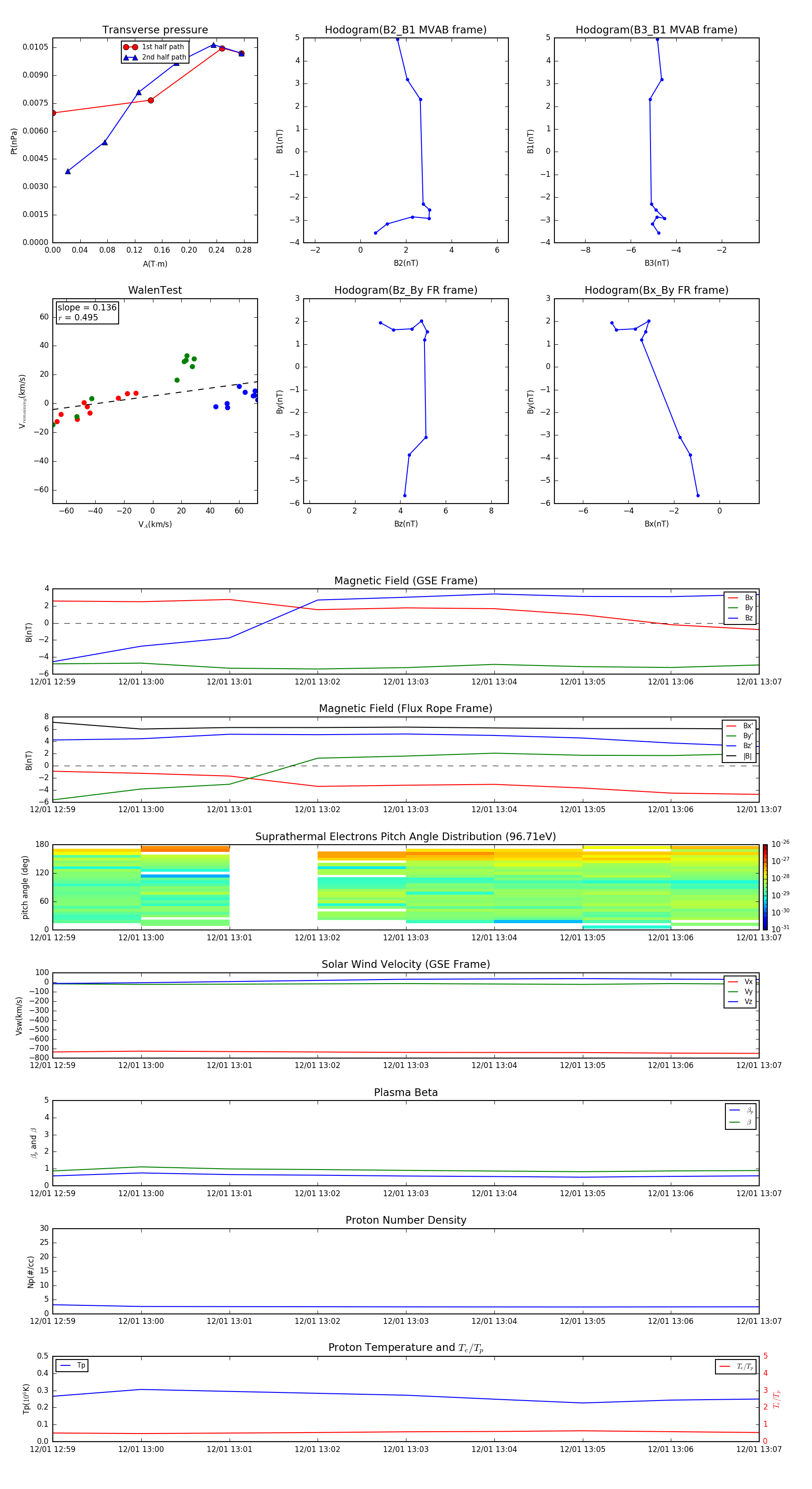Select the '0.0105' tick in Transverse pressure
Image resolution: width=812 pixels, height=1489 pixels.
point(35,47)
